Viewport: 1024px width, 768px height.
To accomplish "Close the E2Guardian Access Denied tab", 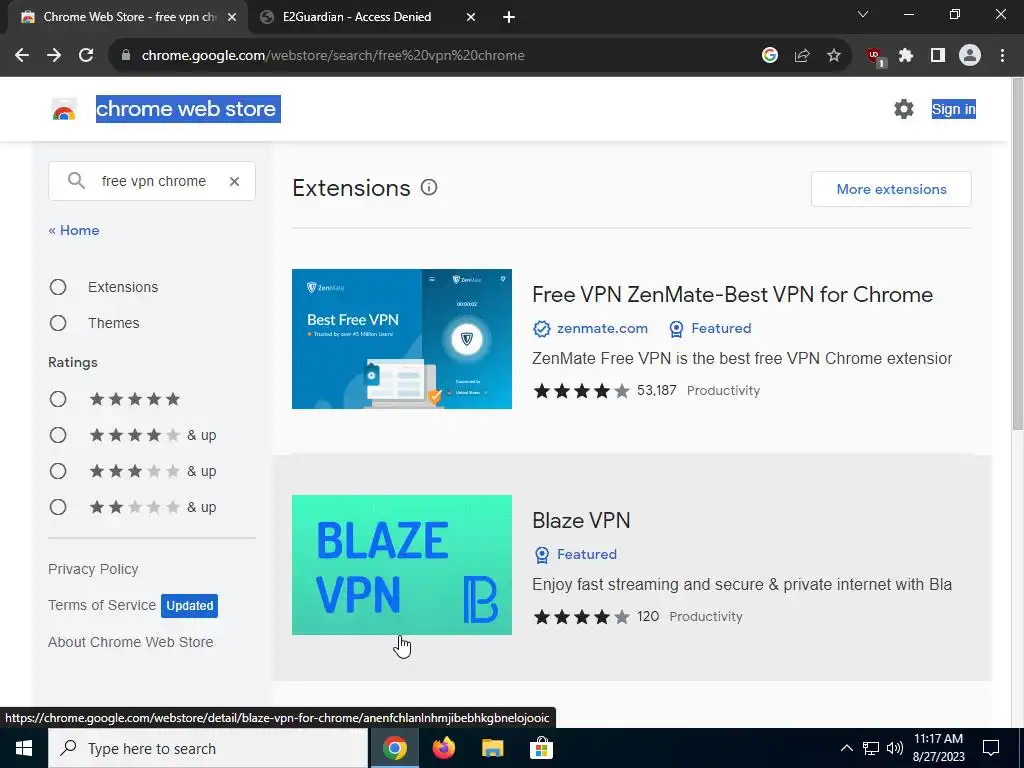I will pos(471,17).
